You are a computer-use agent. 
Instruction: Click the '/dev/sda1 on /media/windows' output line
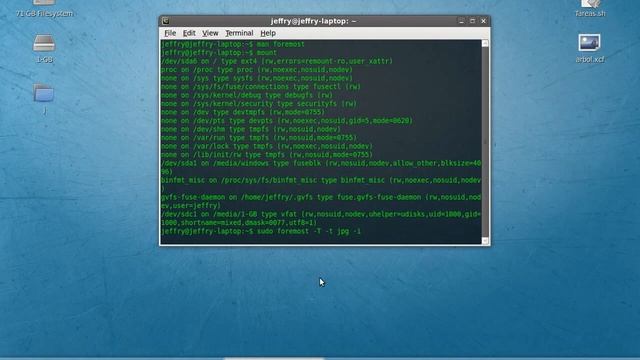click(321, 167)
